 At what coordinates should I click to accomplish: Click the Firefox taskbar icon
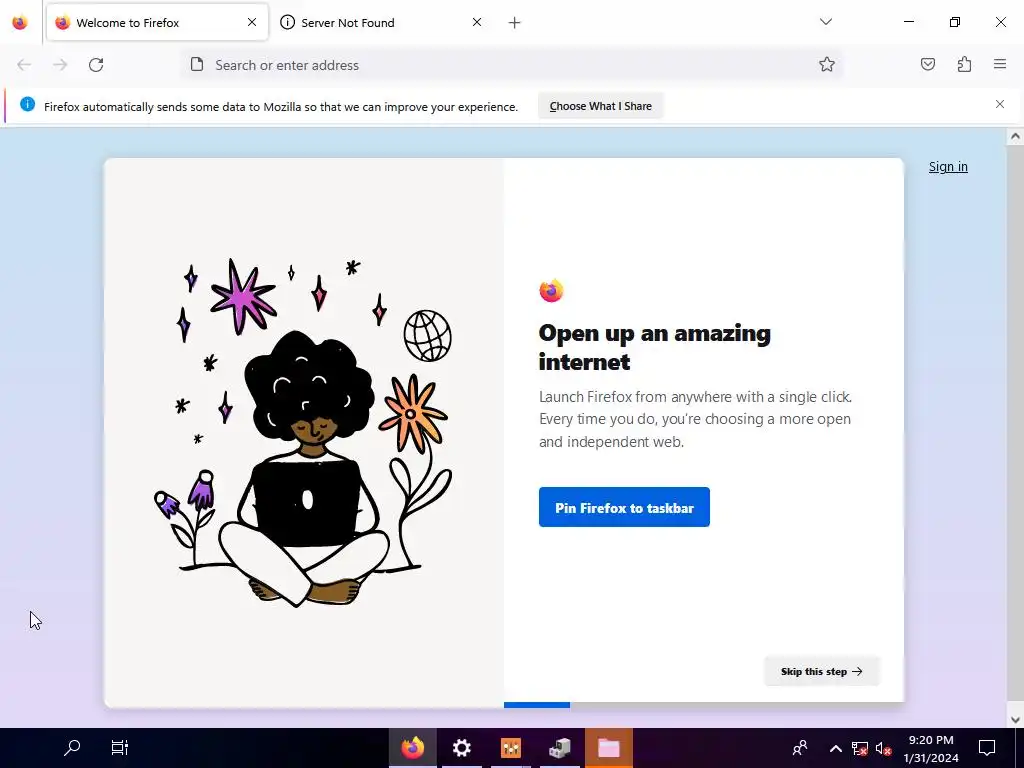[412, 747]
